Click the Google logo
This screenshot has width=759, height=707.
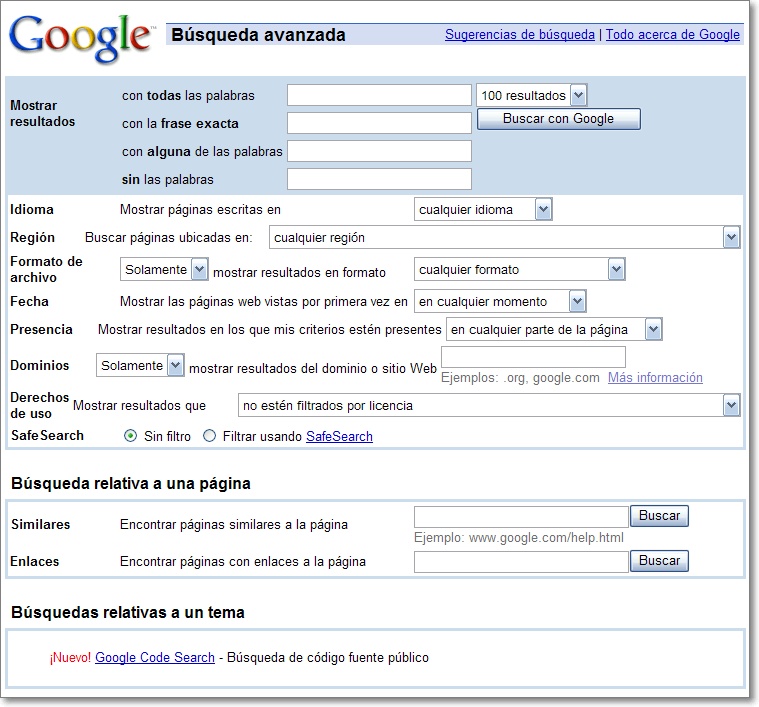pyautogui.click(x=81, y=39)
